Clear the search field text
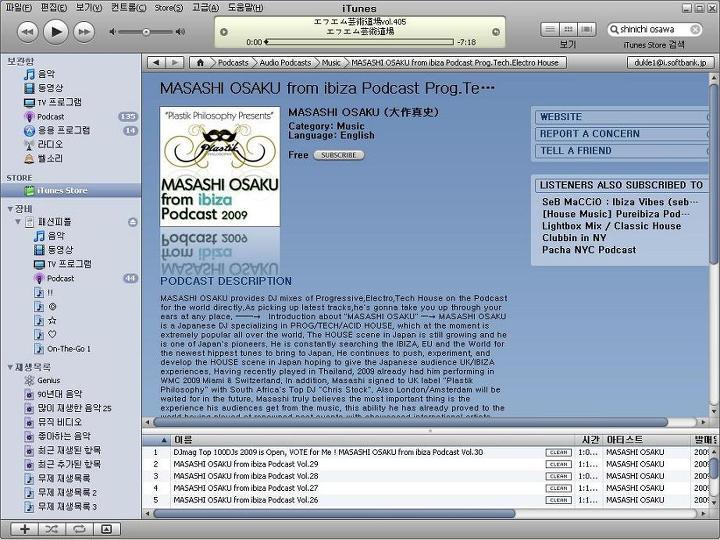720x540 pixels. click(695, 29)
